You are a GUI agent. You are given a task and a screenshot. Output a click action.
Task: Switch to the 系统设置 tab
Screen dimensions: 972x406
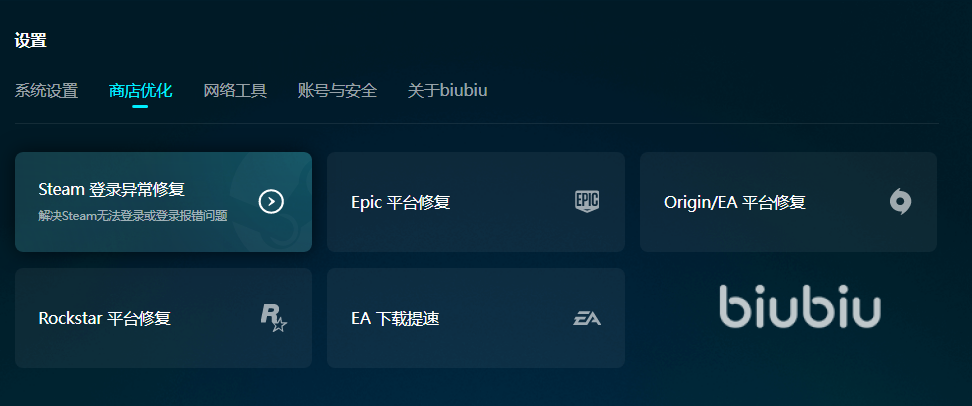[46, 91]
